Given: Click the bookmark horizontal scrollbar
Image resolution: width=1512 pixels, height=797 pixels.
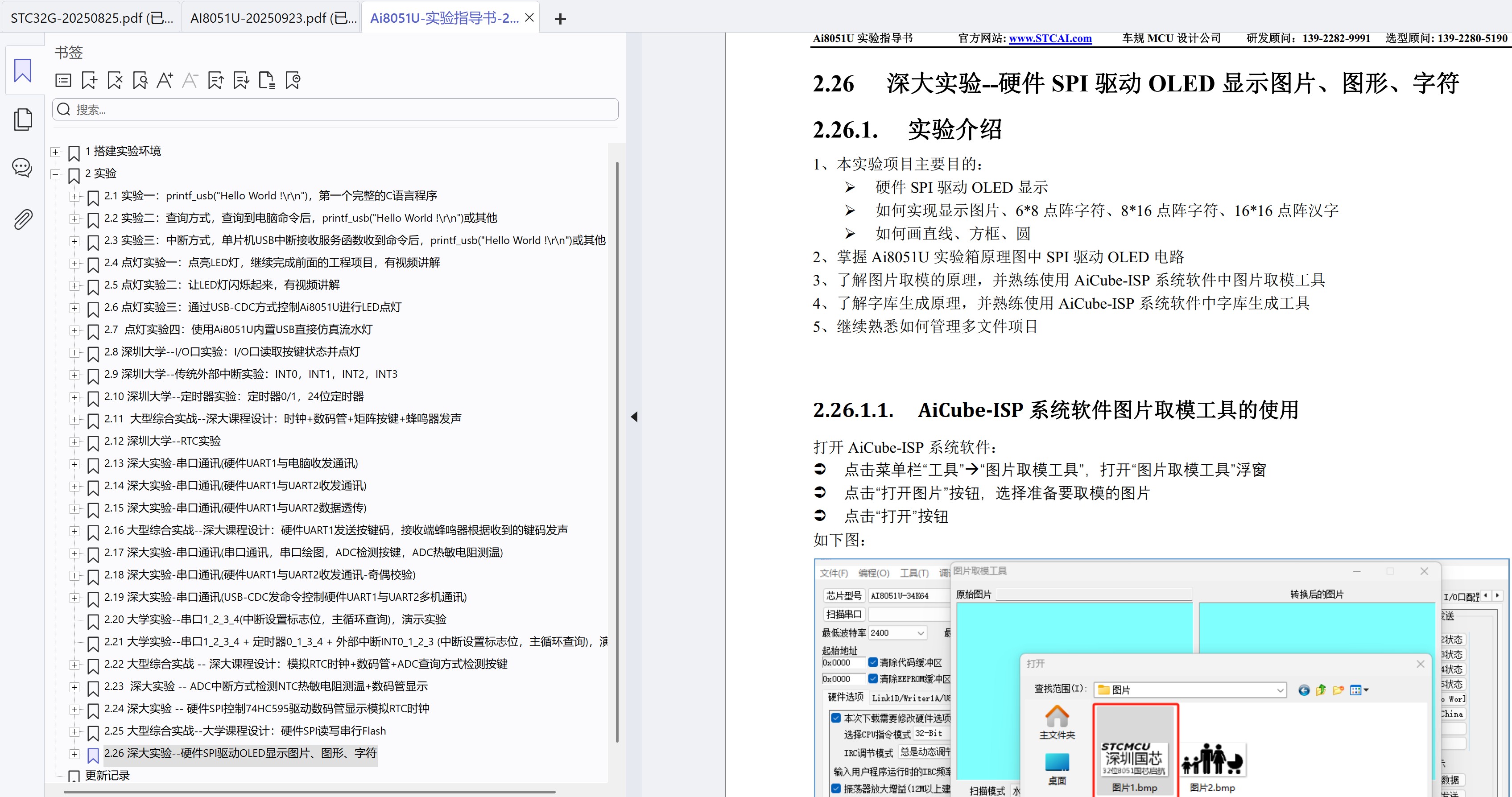Looking at the screenshot, I should tap(310, 792).
